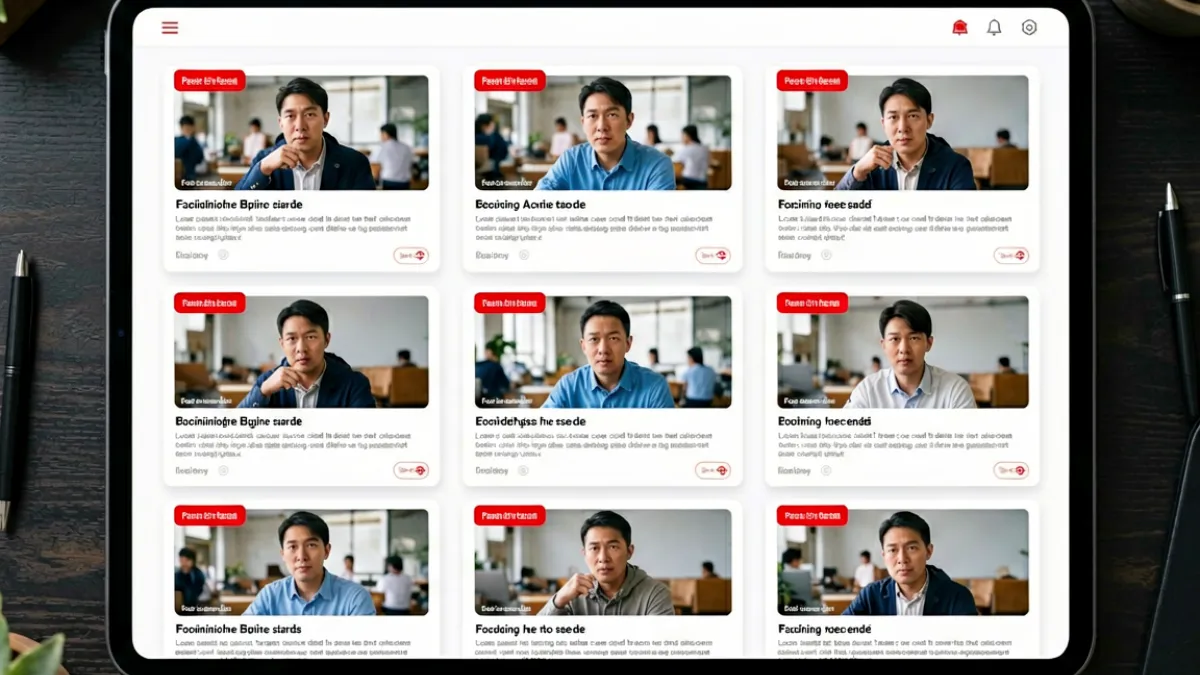Click red heart button on 'Forinino feoe sadd' card
1200x675 pixels.
coord(1011,256)
